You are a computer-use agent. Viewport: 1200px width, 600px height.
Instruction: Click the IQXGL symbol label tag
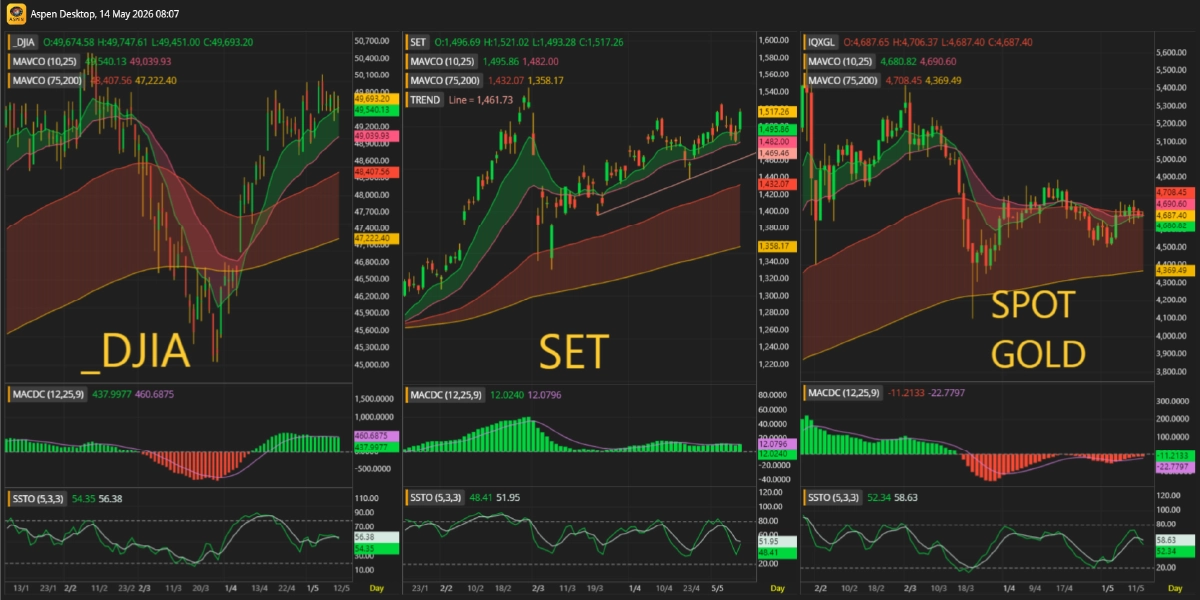(823, 42)
